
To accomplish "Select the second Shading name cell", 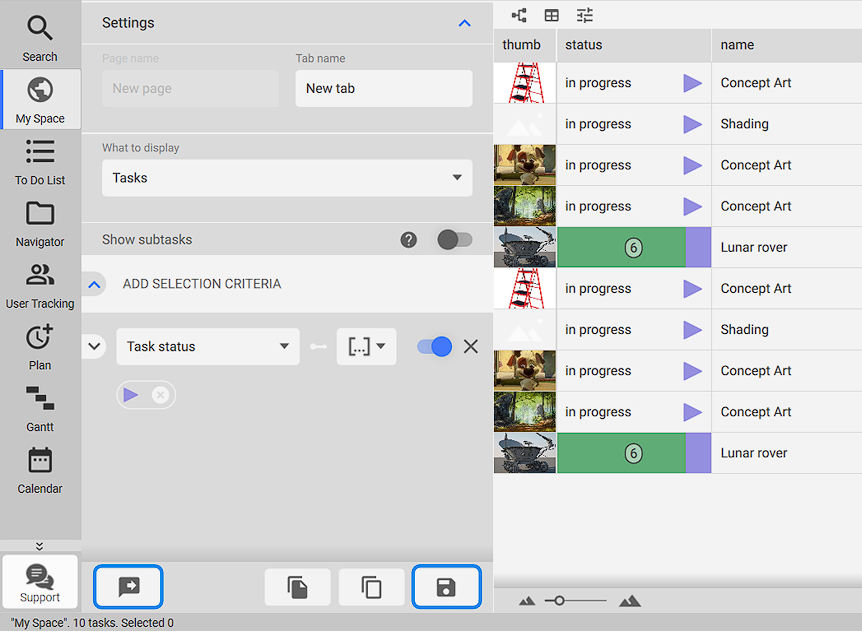I will click(787, 330).
